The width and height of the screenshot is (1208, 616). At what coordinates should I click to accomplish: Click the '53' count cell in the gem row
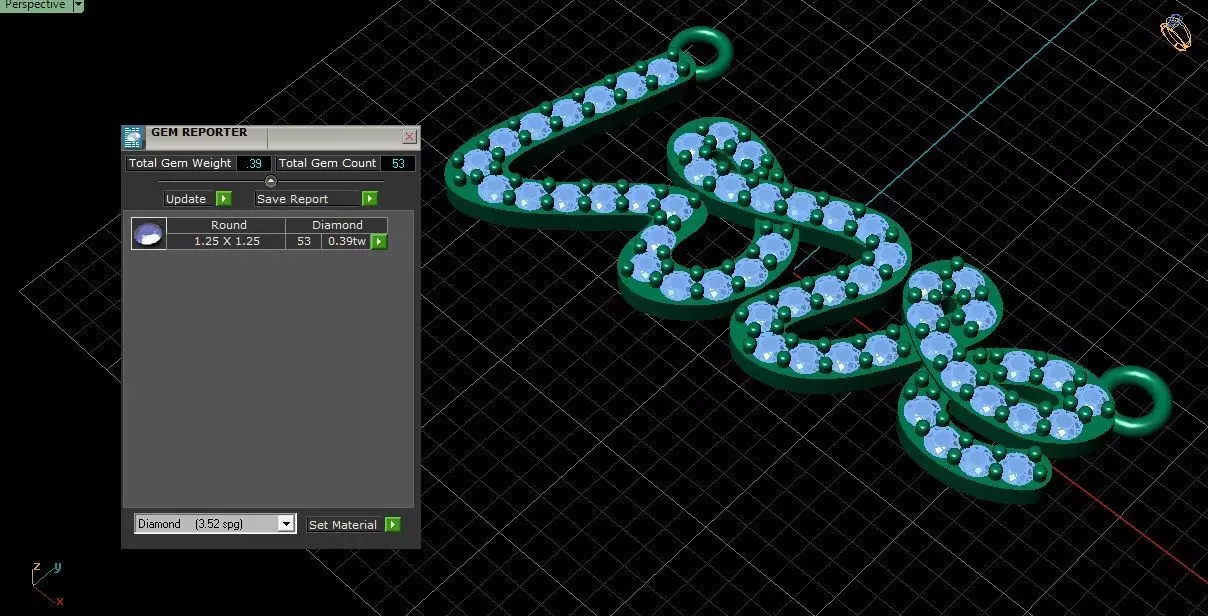point(304,241)
